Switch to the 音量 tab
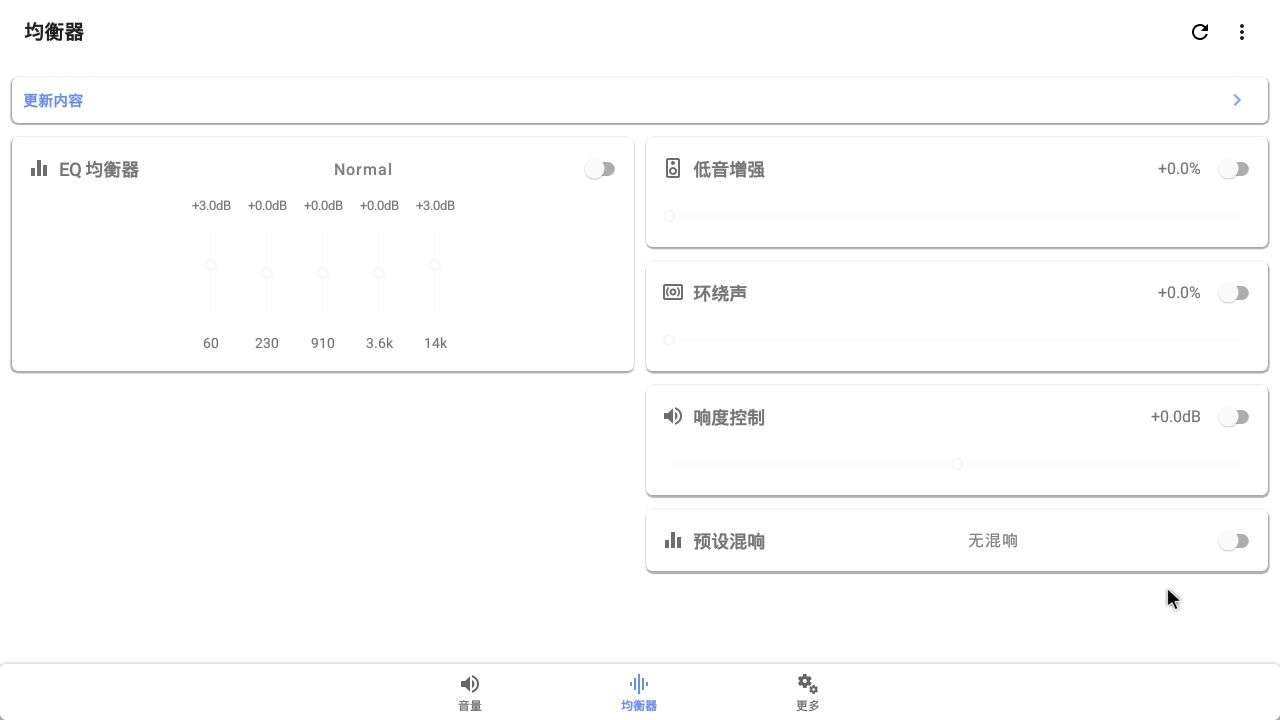 click(470, 692)
